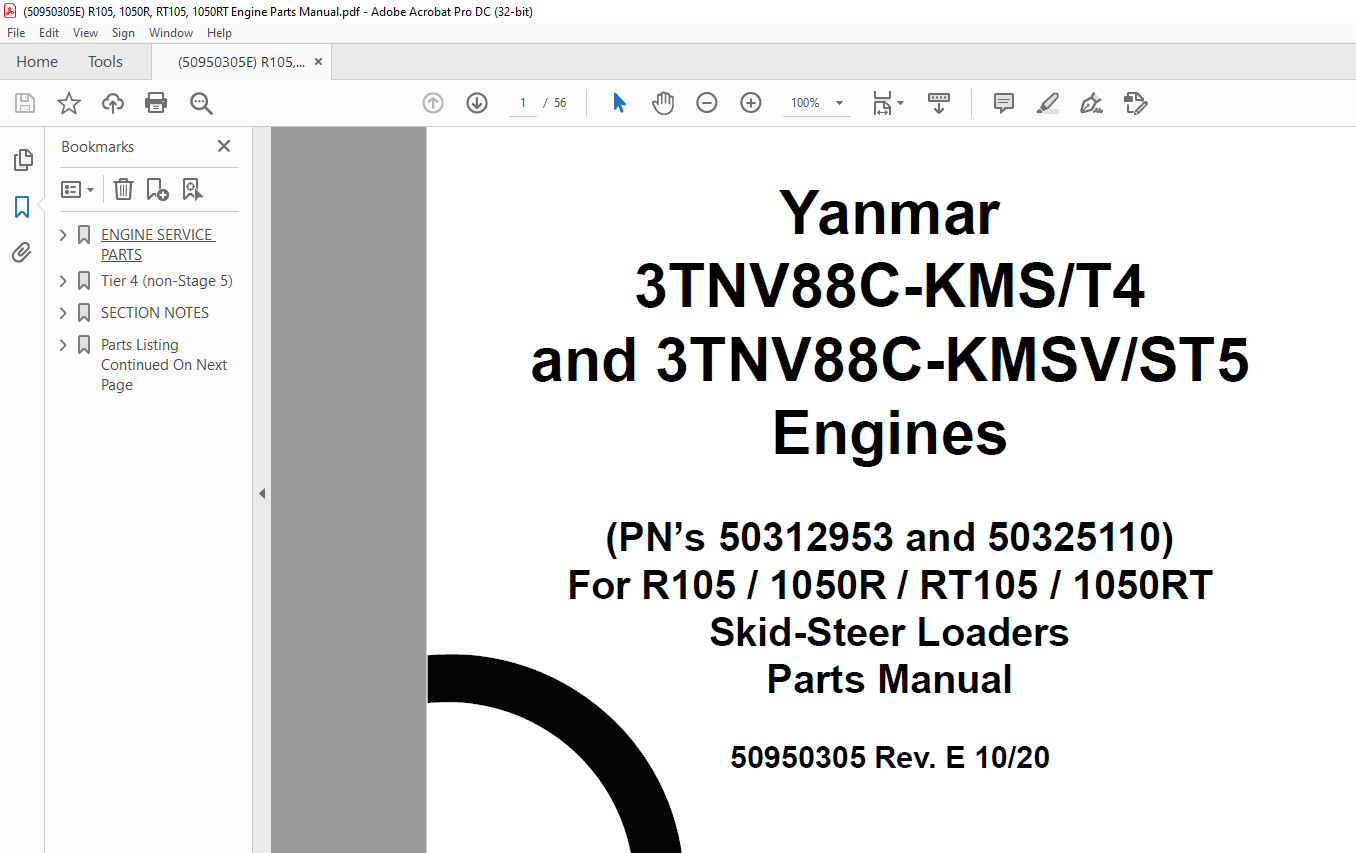
Task: Switch to the Home tab
Action: pos(37,62)
